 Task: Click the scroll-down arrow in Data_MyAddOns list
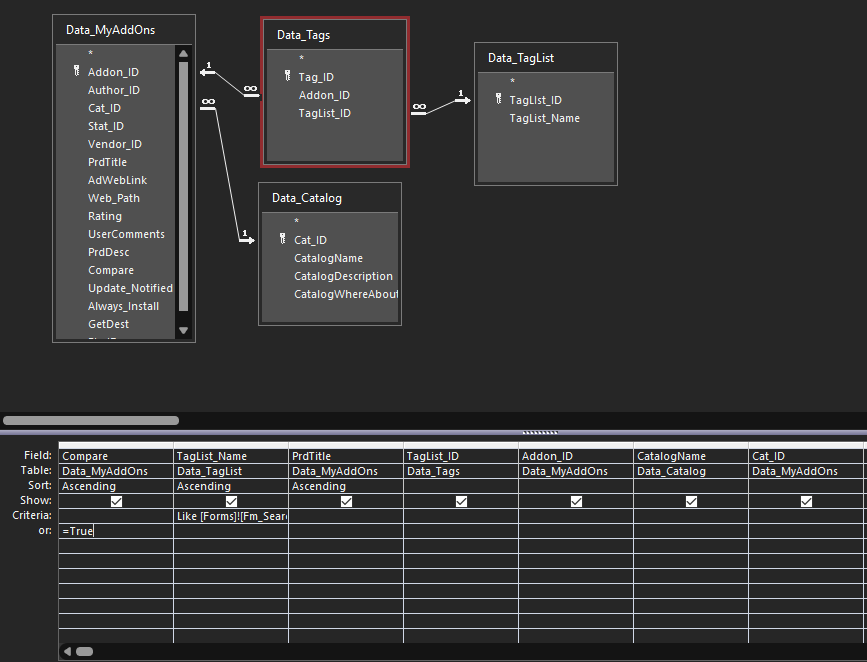183,330
